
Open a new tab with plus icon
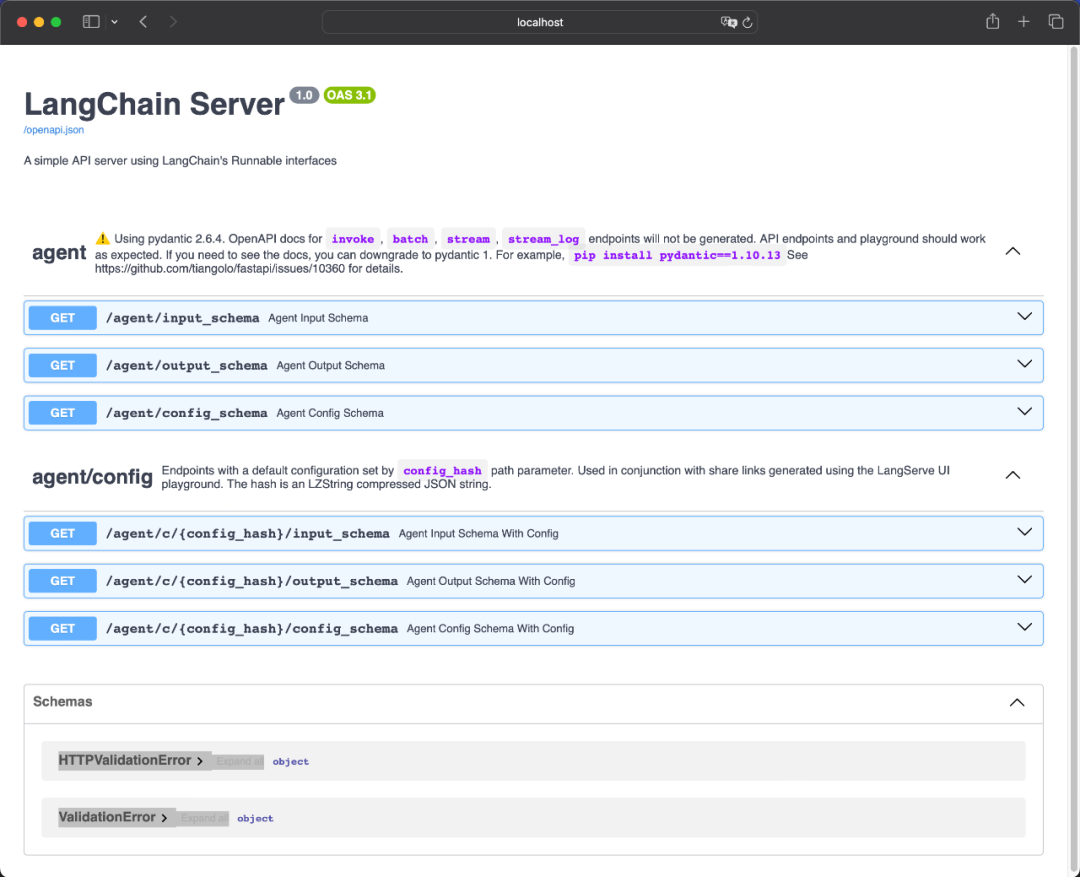1024,22
